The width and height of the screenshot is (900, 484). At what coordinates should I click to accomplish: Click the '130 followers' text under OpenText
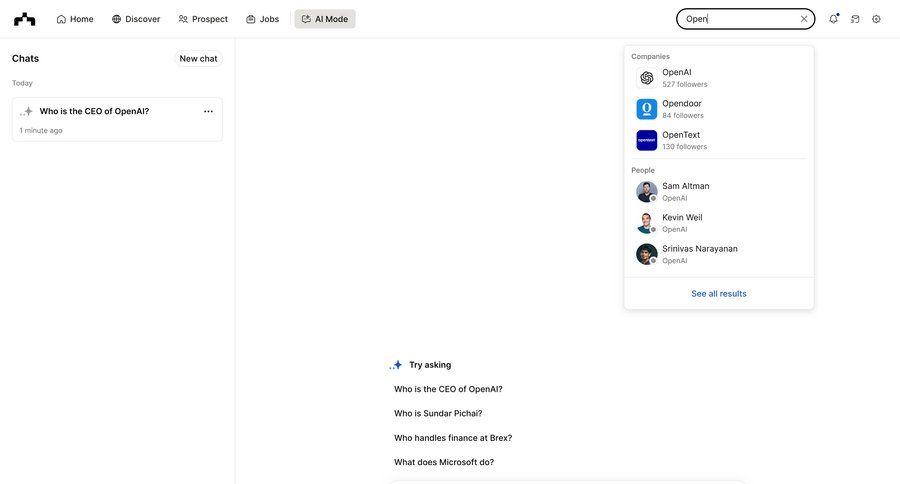click(x=685, y=147)
